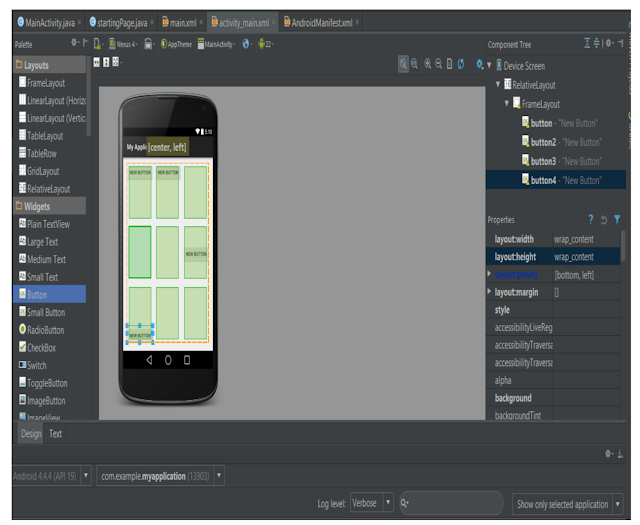This screenshot has width=640, height=525.
Task: Select button2 in the Component Tree
Action: point(543,142)
